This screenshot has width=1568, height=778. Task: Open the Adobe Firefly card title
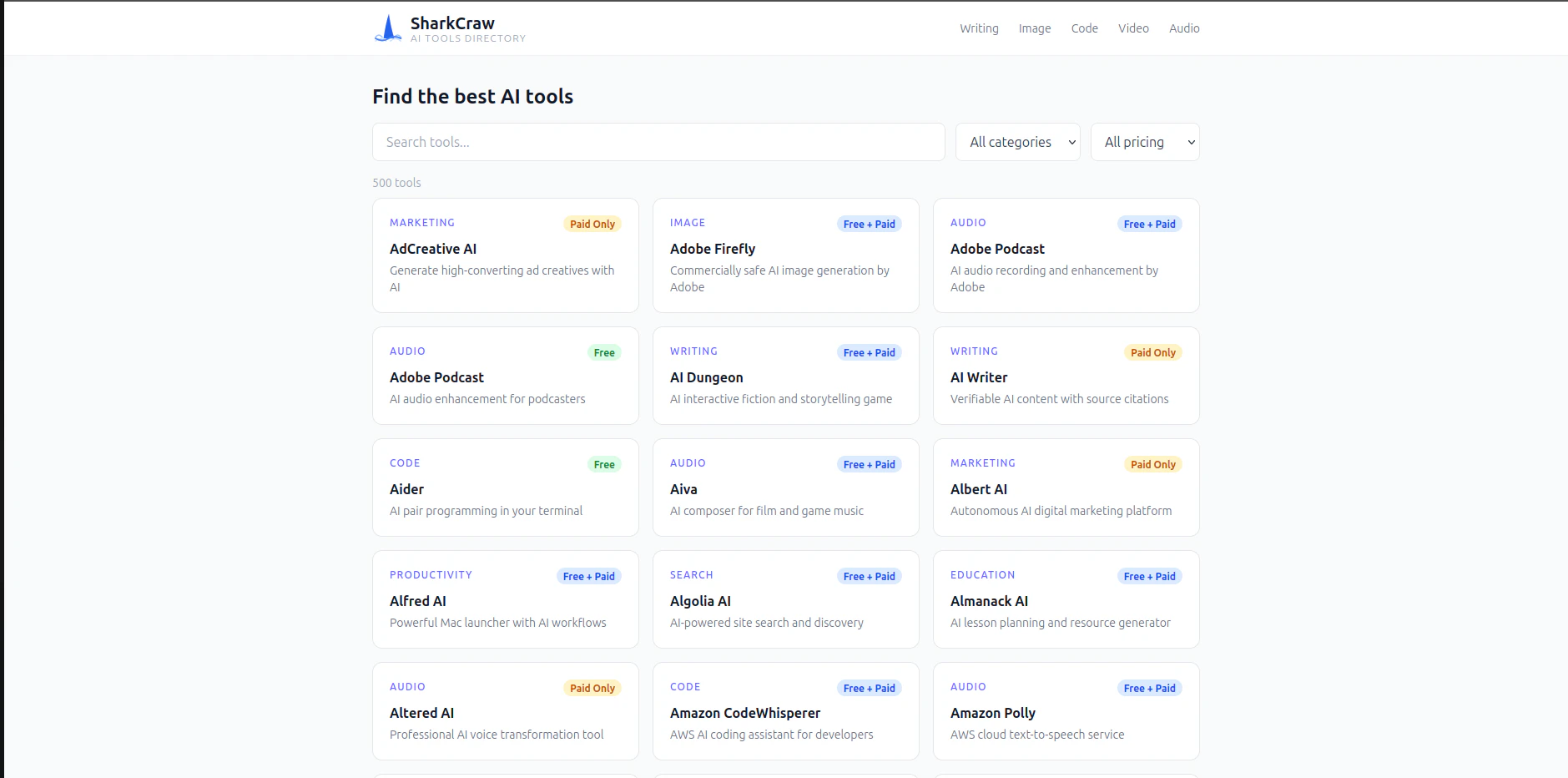click(x=713, y=249)
